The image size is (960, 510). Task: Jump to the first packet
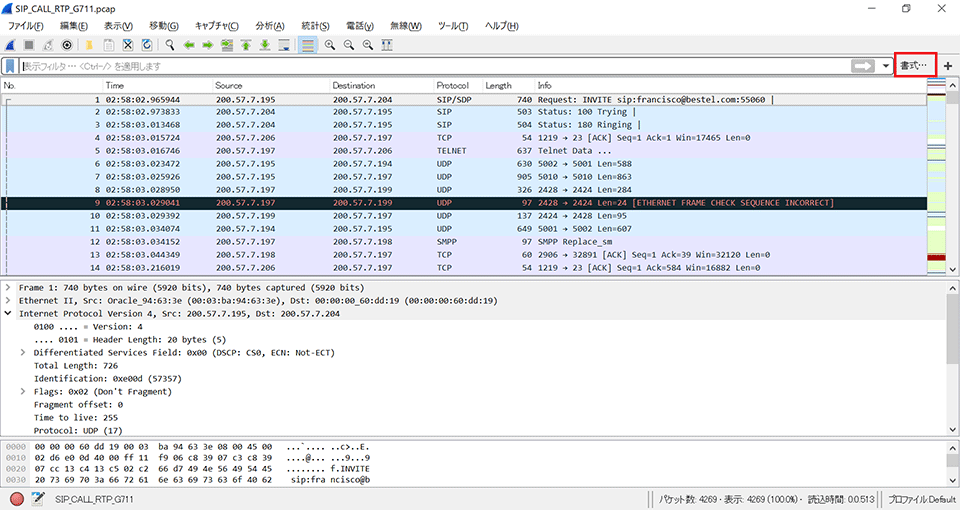click(x=246, y=45)
